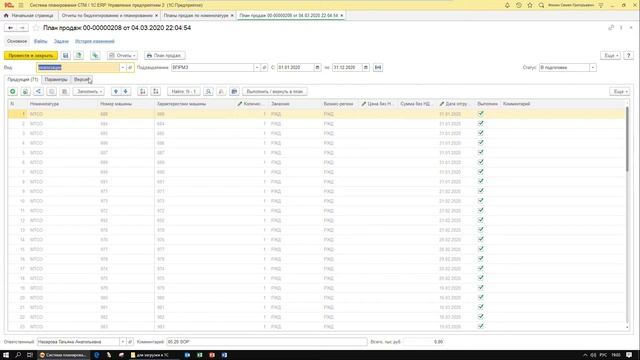Click the table's vertical scrollbar
Viewport: 640px width, 360px height.
[627, 139]
